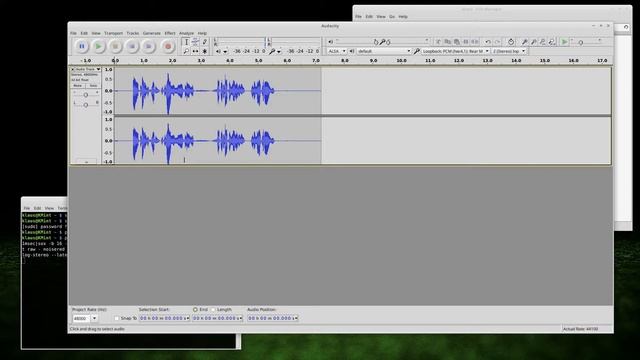
Task: Open the 'default' output device dropdown
Action: [384, 51]
